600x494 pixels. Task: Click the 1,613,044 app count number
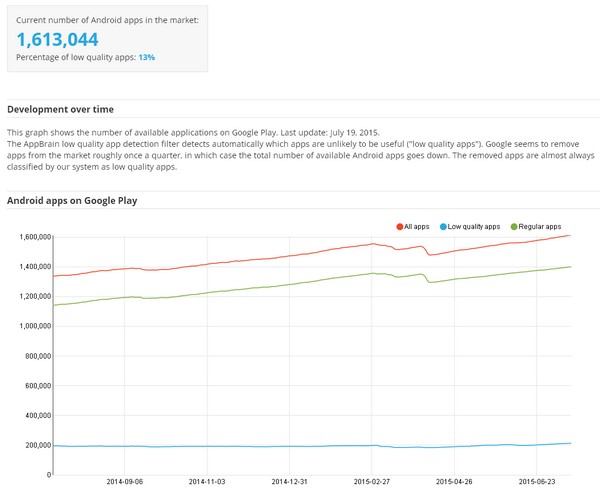[x=57, y=38]
